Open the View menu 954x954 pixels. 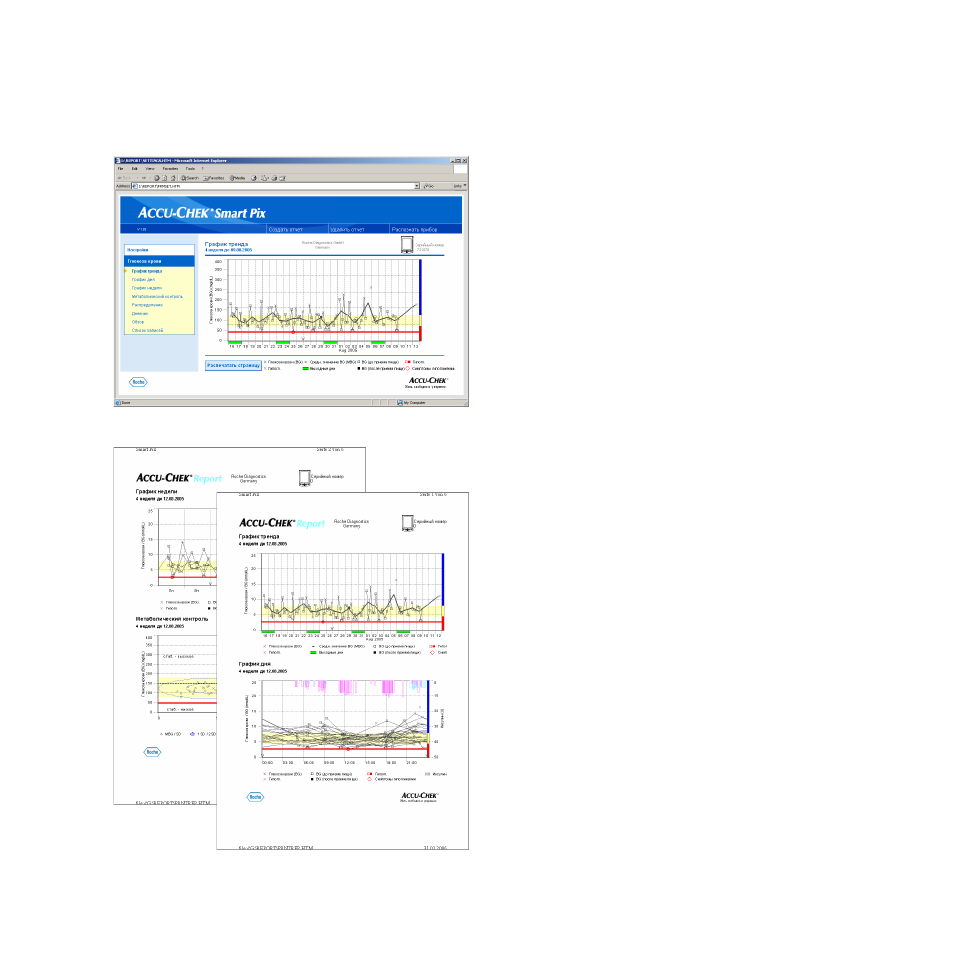[150, 169]
